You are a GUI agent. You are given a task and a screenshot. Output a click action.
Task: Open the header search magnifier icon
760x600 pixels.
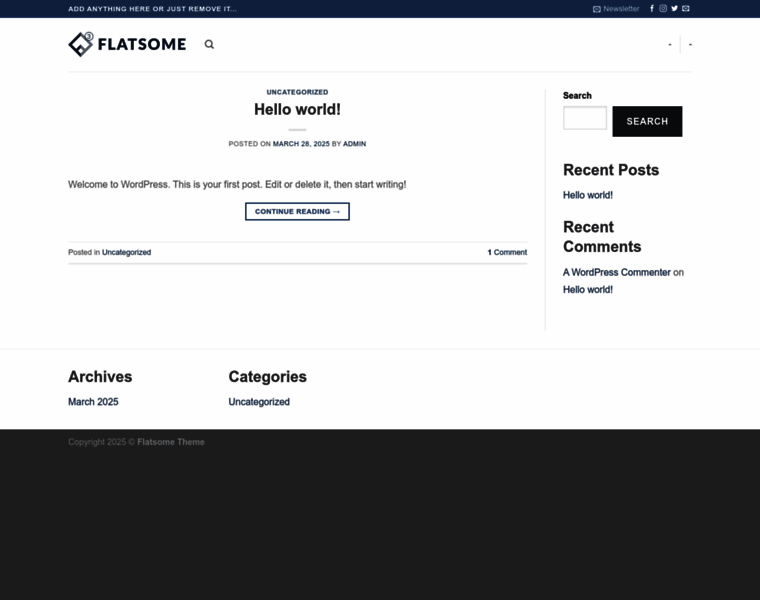(209, 45)
